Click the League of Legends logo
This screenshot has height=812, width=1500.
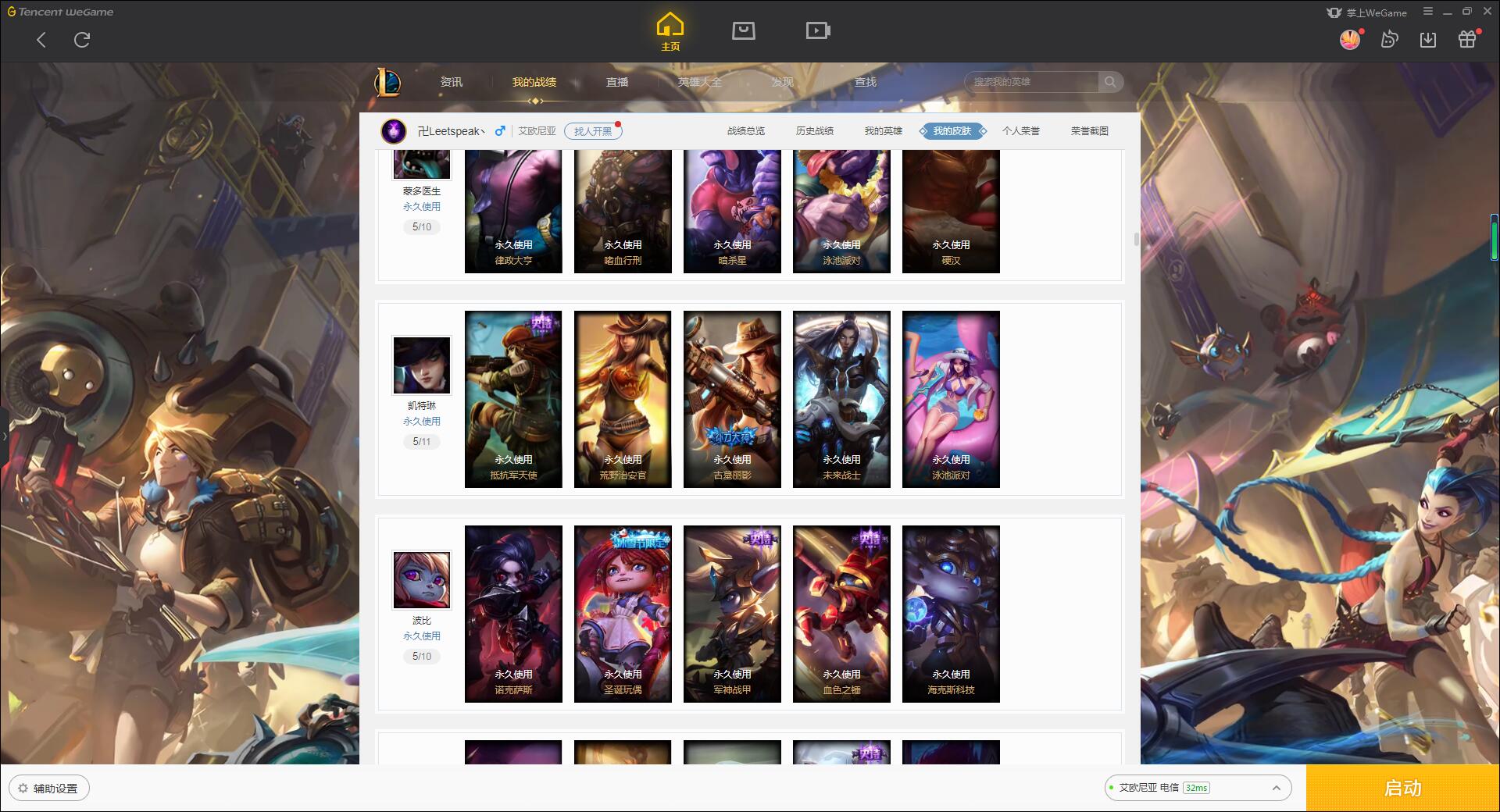tap(387, 82)
